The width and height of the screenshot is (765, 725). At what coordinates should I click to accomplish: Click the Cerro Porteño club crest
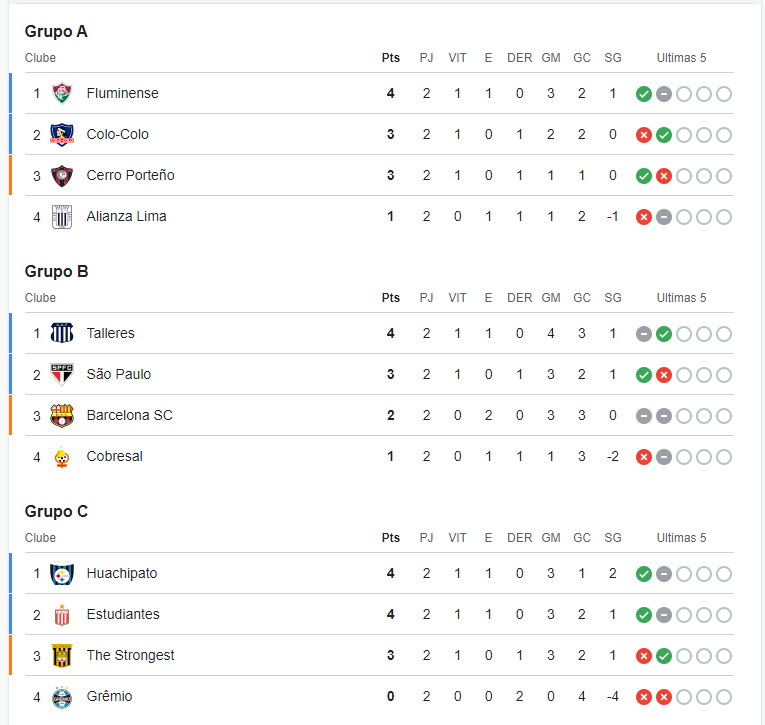tap(62, 176)
